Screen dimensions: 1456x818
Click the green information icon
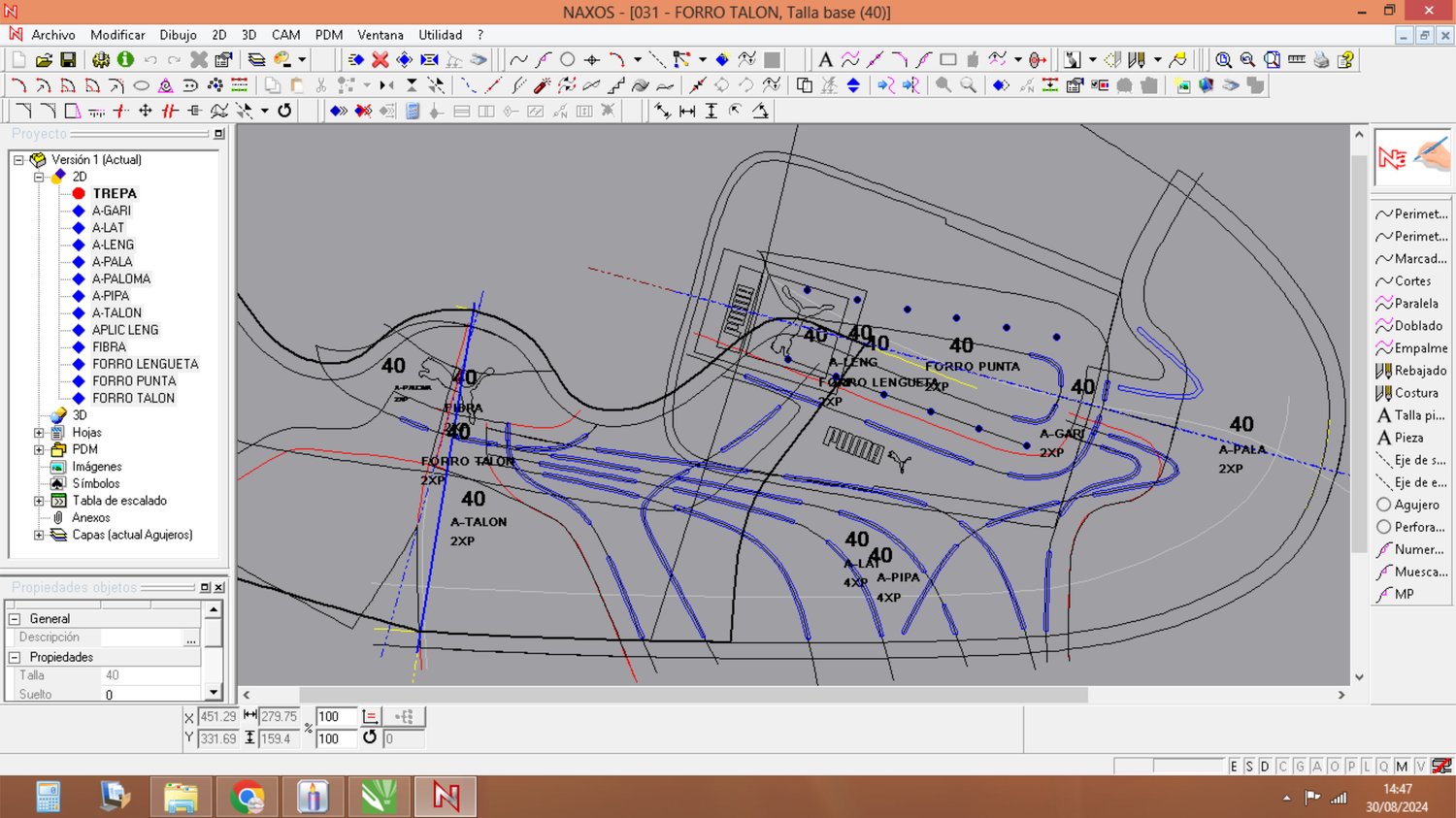point(124,60)
